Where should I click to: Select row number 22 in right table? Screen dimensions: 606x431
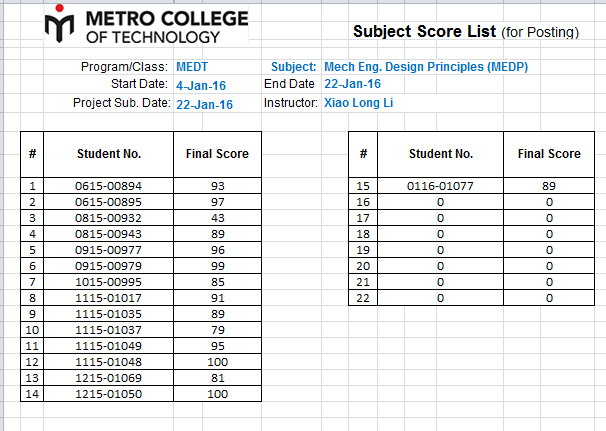click(363, 298)
